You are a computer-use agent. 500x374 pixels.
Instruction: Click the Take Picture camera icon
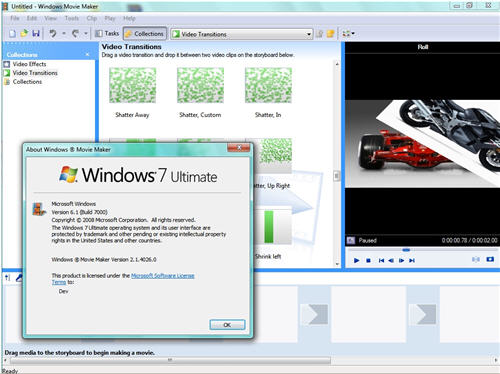point(490,259)
